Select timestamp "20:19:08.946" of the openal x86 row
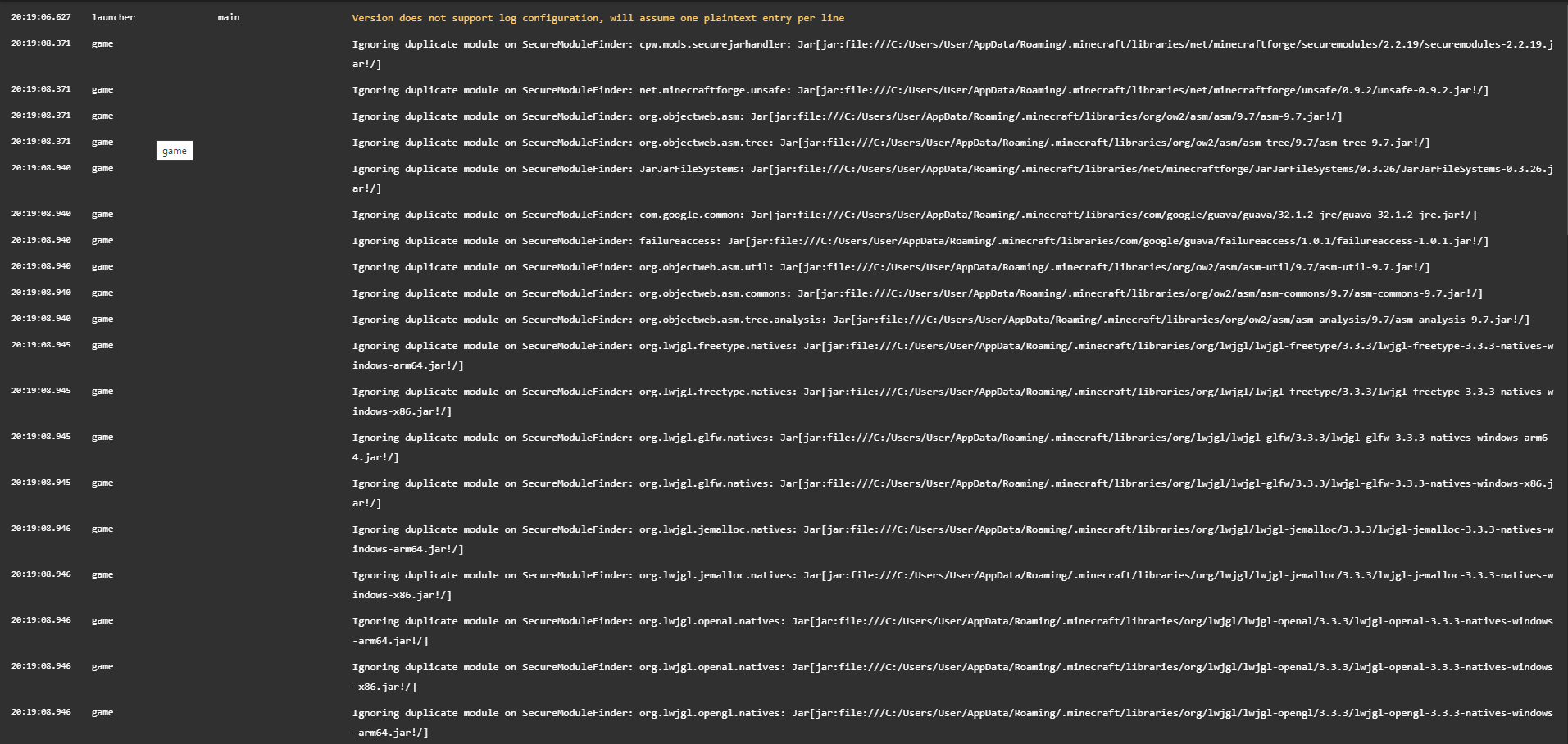This screenshot has height=744, width=1568. (41, 666)
